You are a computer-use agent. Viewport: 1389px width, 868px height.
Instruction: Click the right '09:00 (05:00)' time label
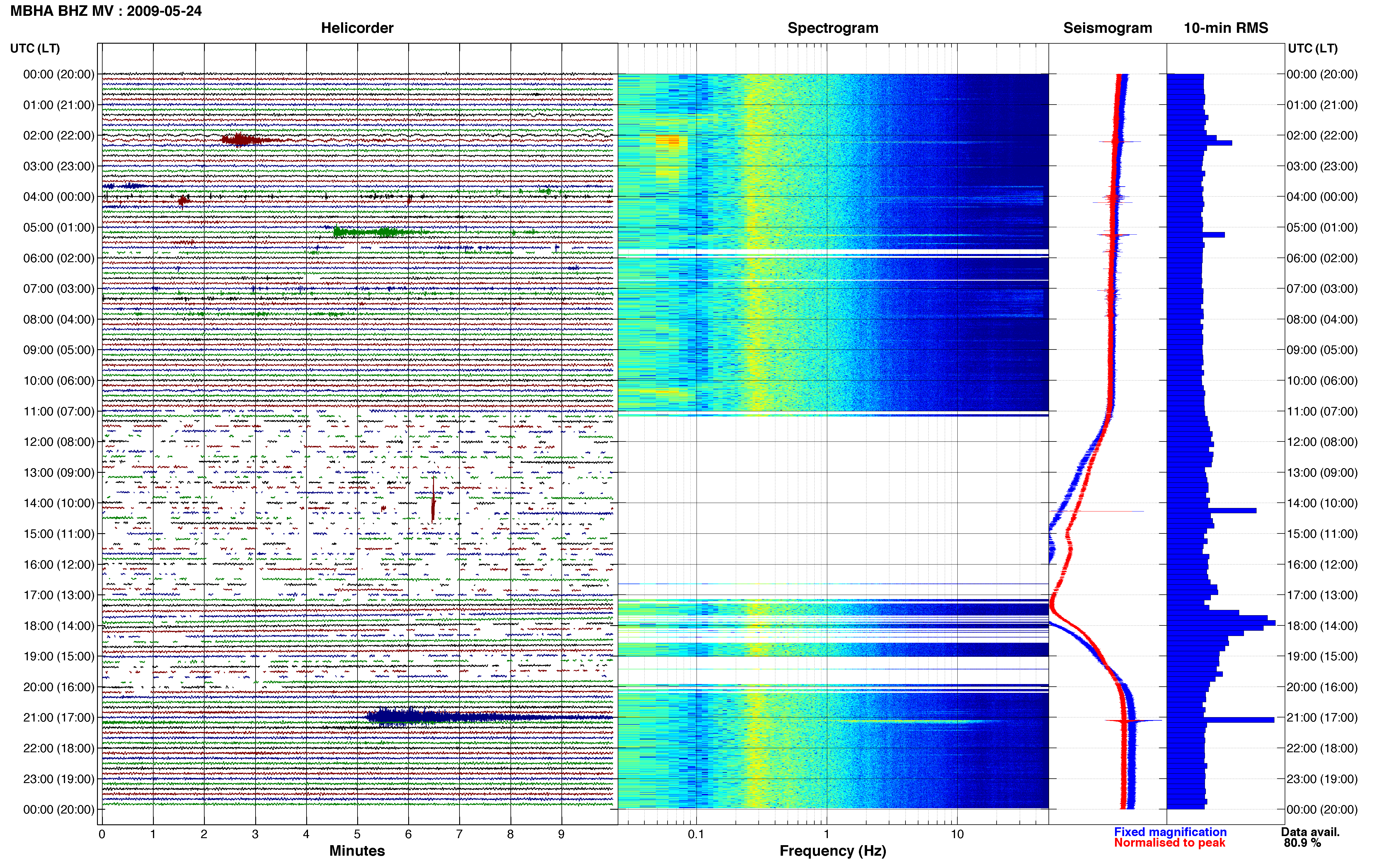point(1322,349)
